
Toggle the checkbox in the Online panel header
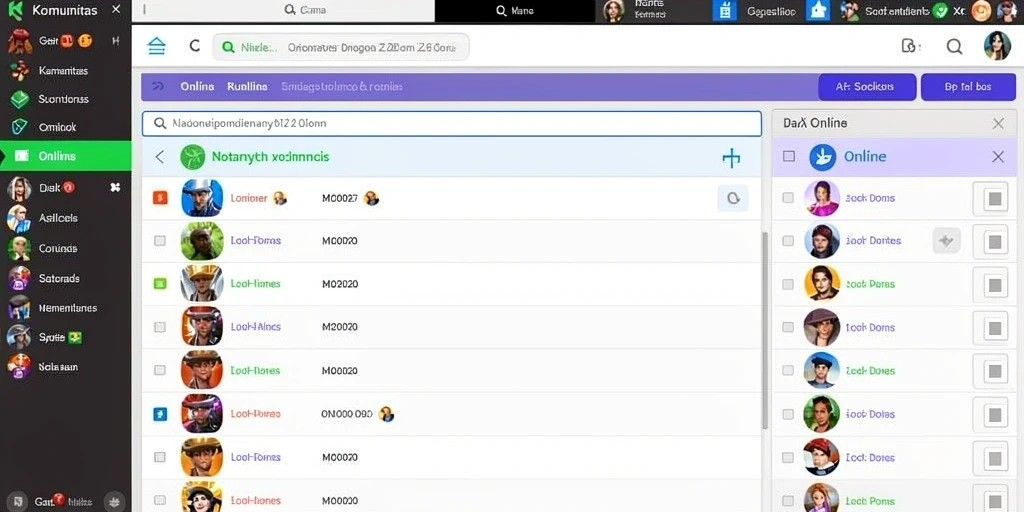[789, 157]
